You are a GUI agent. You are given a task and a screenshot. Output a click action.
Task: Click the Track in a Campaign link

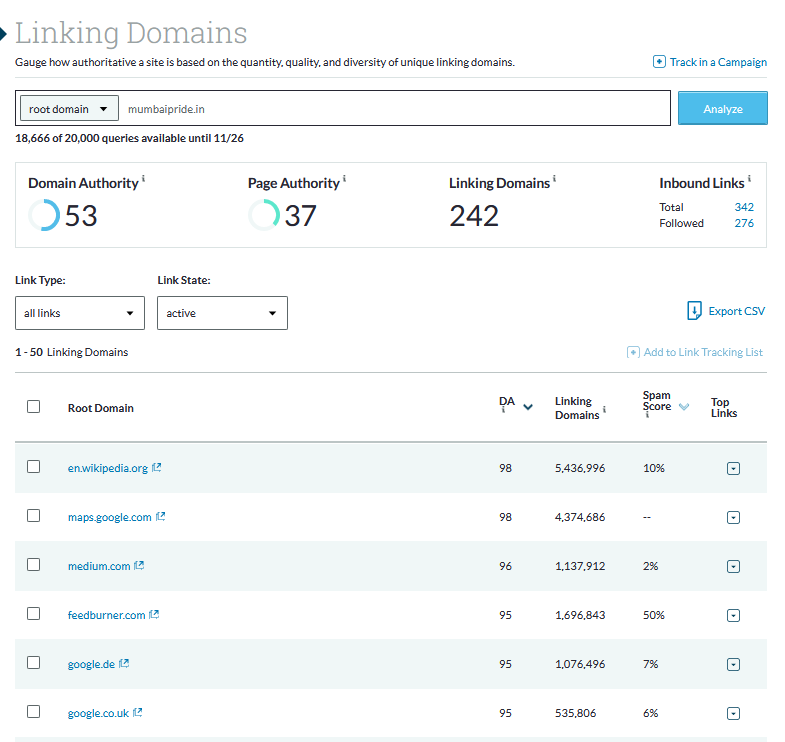pos(718,62)
